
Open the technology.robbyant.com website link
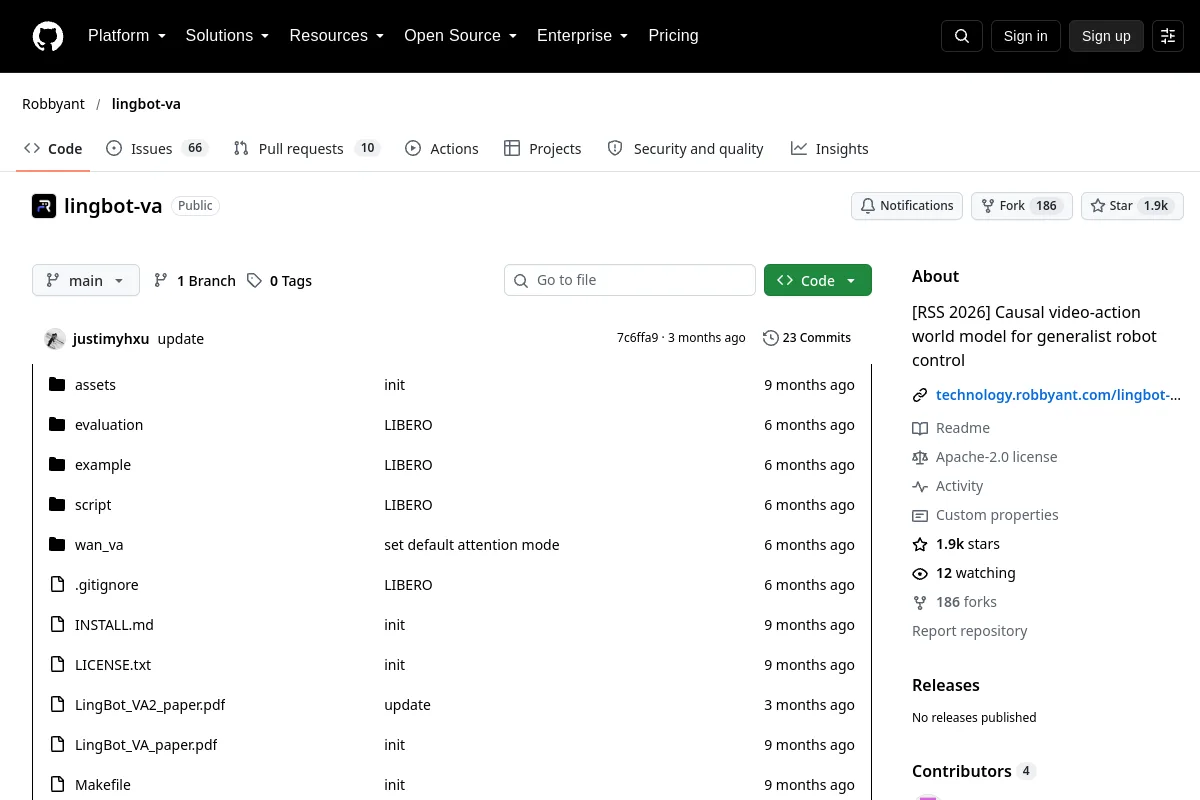1058,395
